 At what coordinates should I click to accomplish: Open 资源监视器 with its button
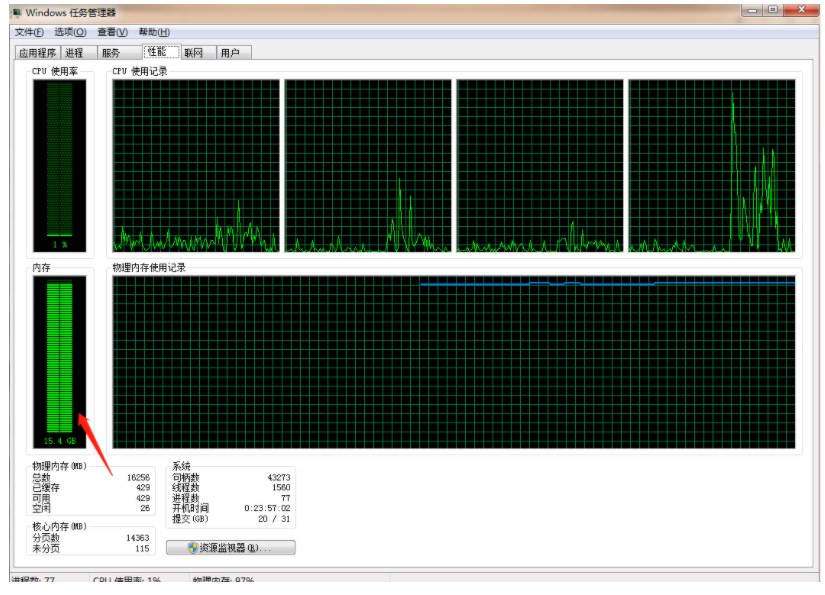pyautogui.click(x=230, y=548)
